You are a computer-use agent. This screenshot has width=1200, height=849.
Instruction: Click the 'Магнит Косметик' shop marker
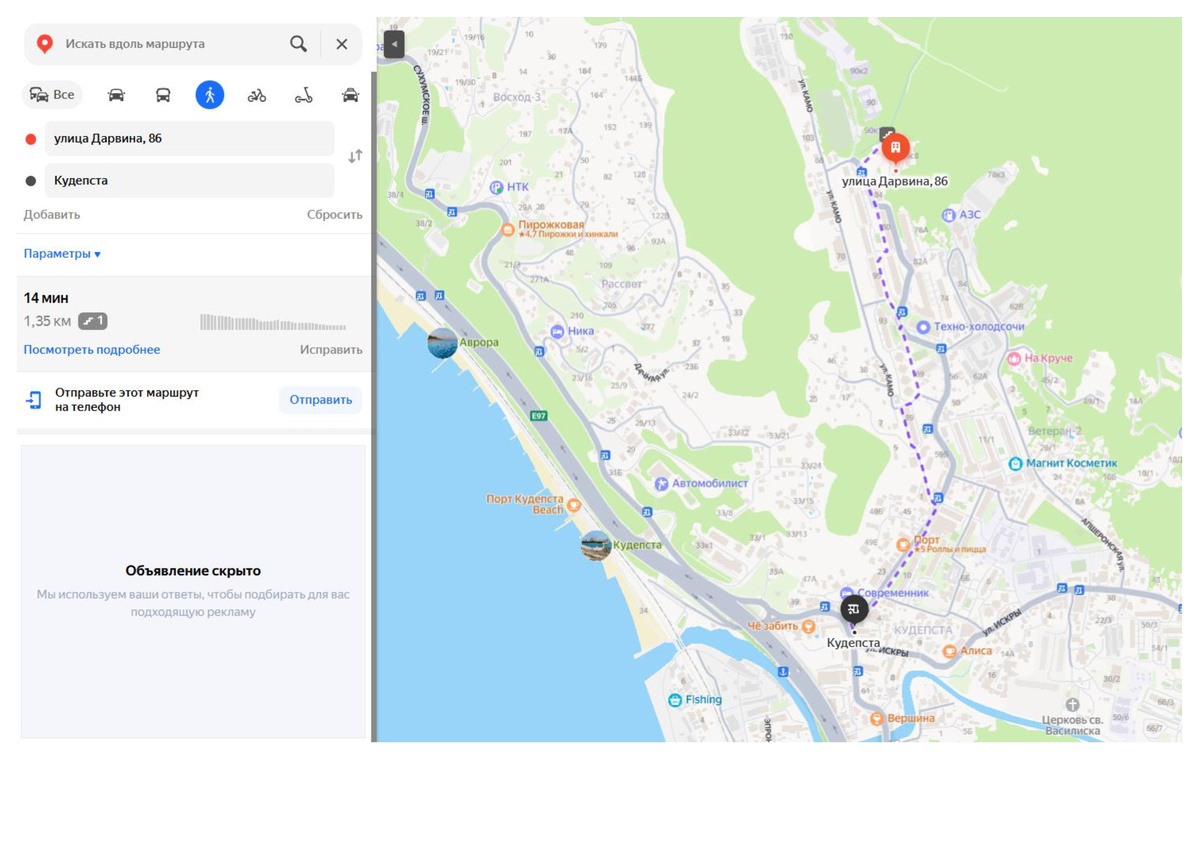[x=1015, y=464]
